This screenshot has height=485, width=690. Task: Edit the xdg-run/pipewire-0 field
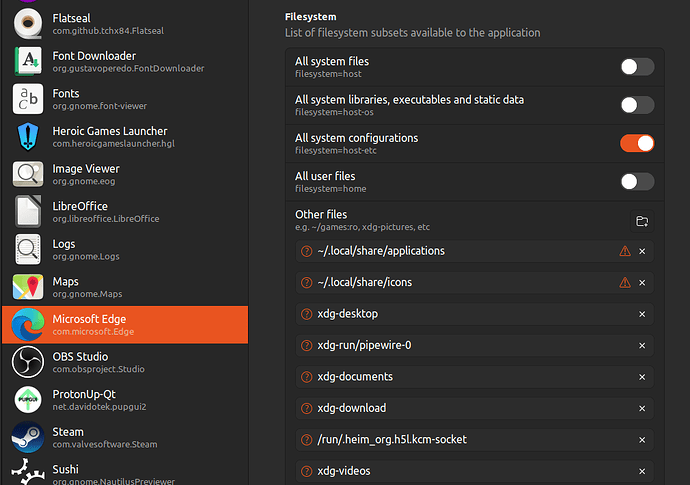[474, 345]
